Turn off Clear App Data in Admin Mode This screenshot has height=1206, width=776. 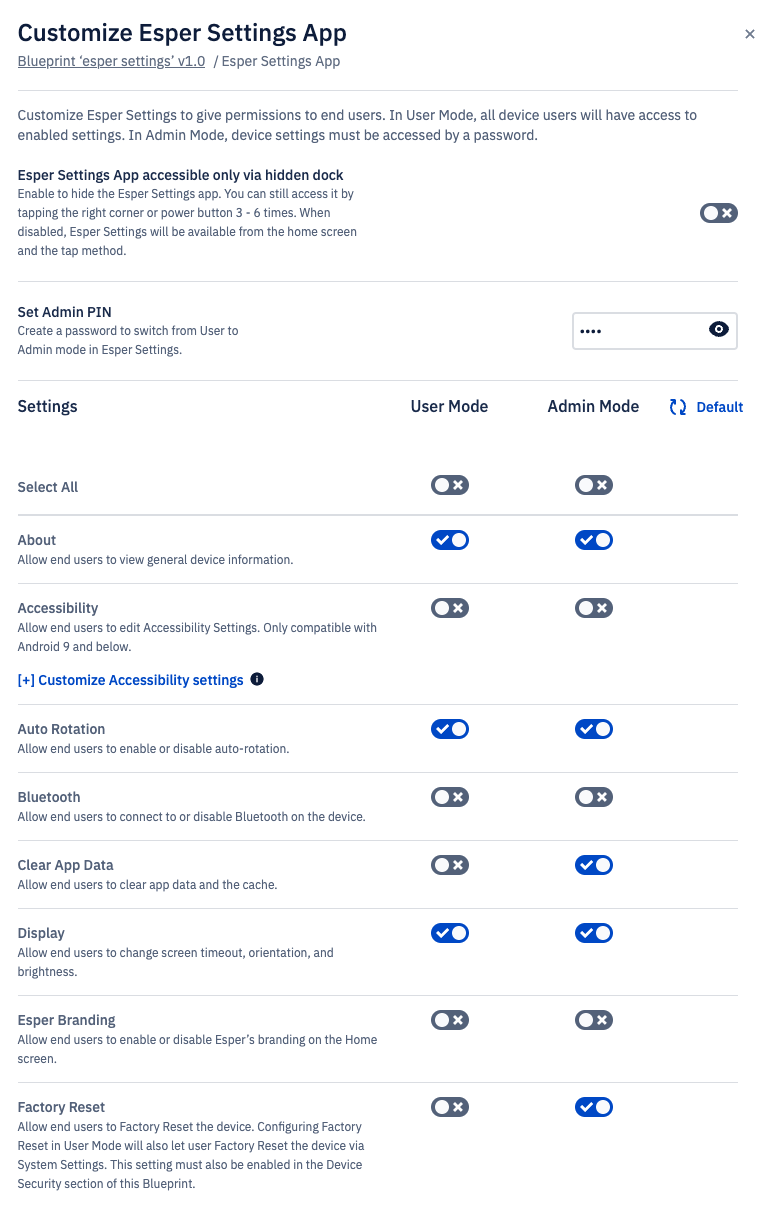point(594,865)
